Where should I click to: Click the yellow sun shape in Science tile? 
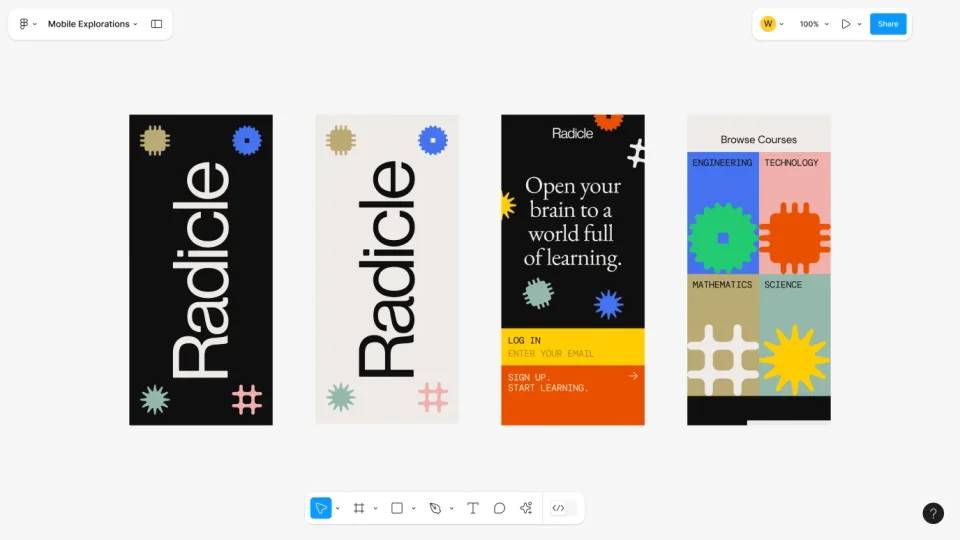(795, 360)
